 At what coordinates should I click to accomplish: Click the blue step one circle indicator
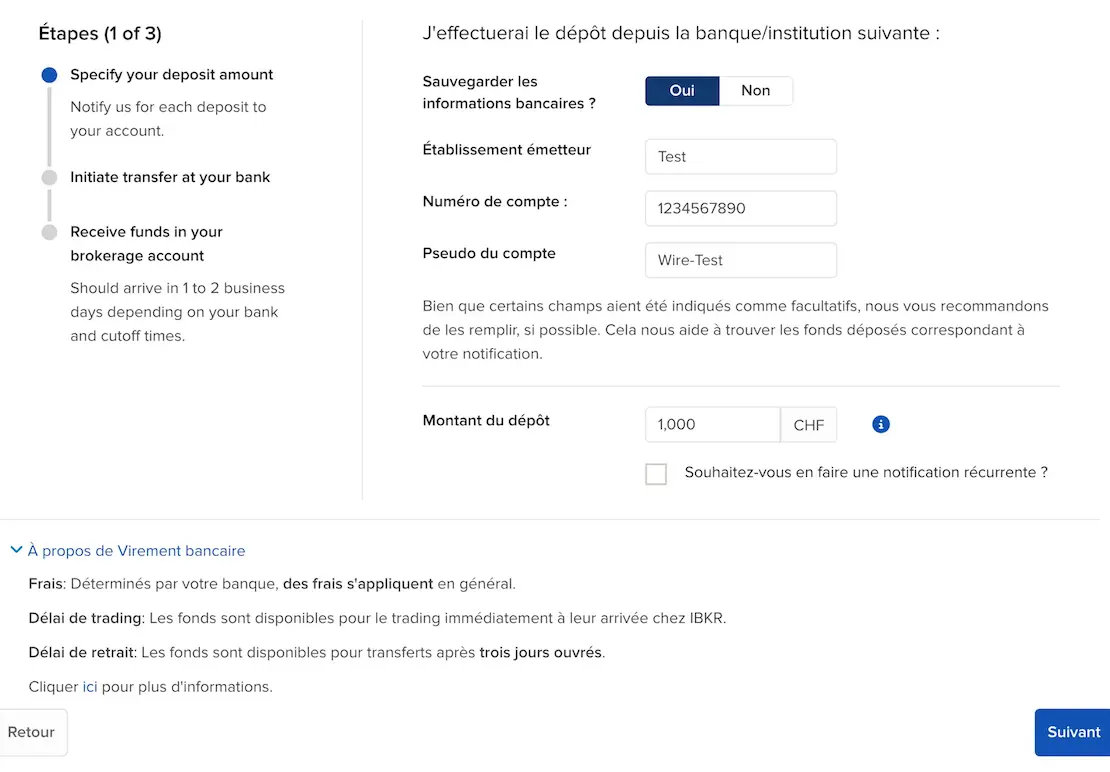49,75
